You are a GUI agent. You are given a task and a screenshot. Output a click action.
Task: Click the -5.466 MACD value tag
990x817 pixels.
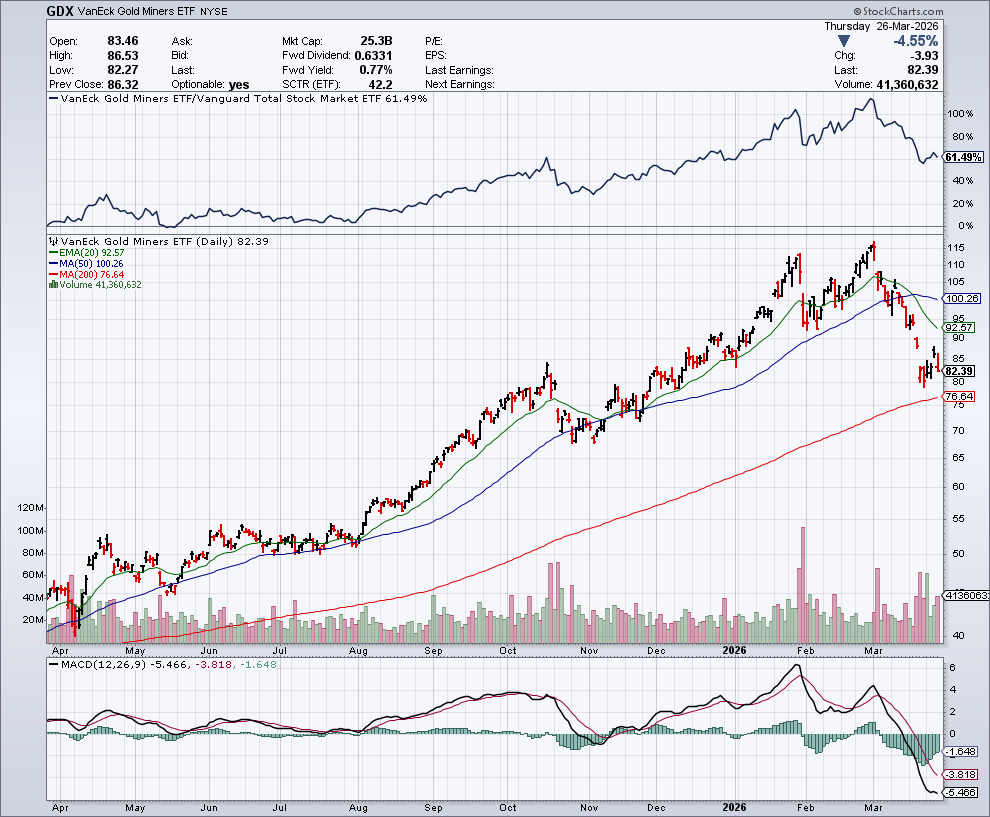961,792
